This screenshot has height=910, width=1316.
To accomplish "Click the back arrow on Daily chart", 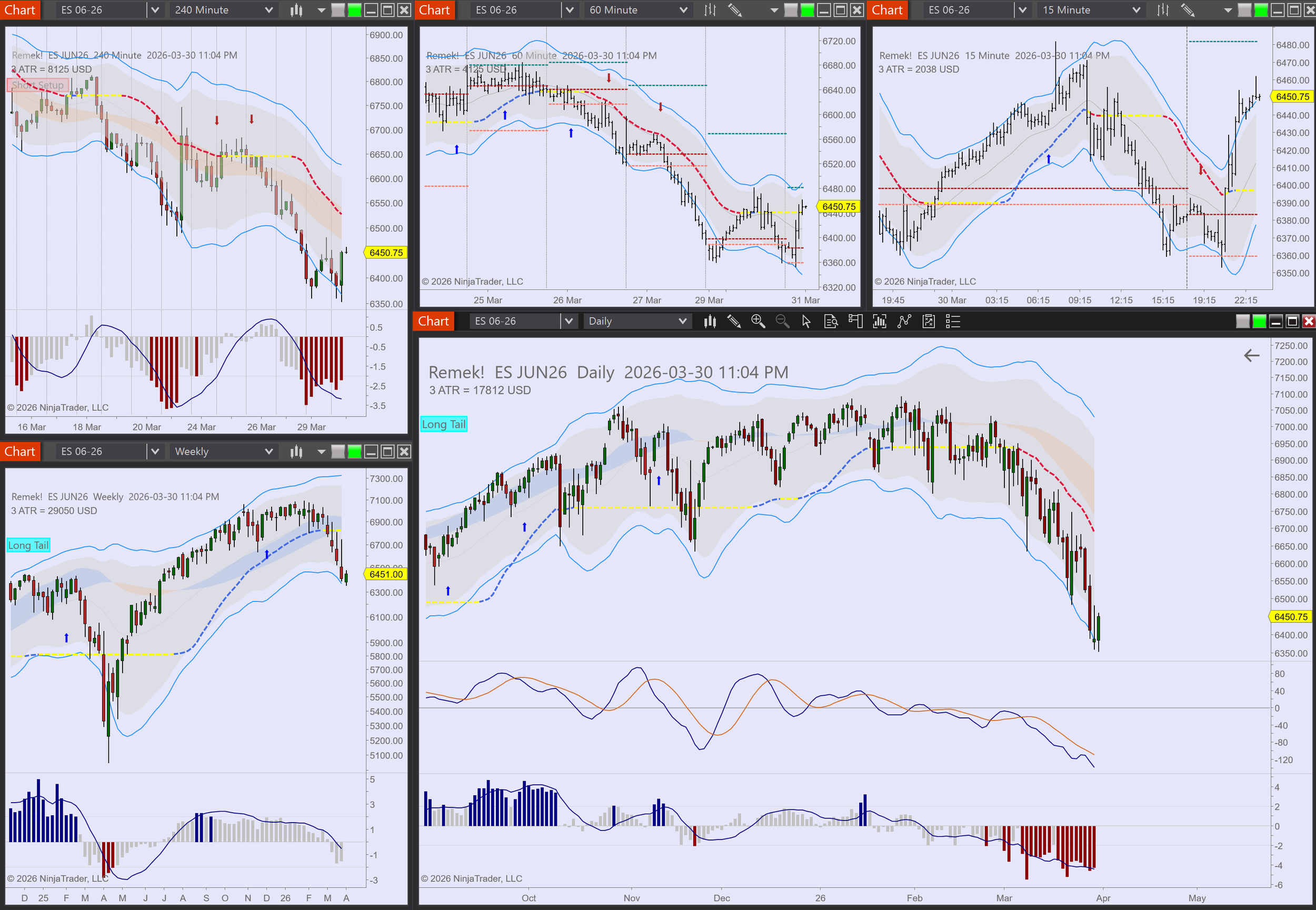I will (x=1251, y=356).
